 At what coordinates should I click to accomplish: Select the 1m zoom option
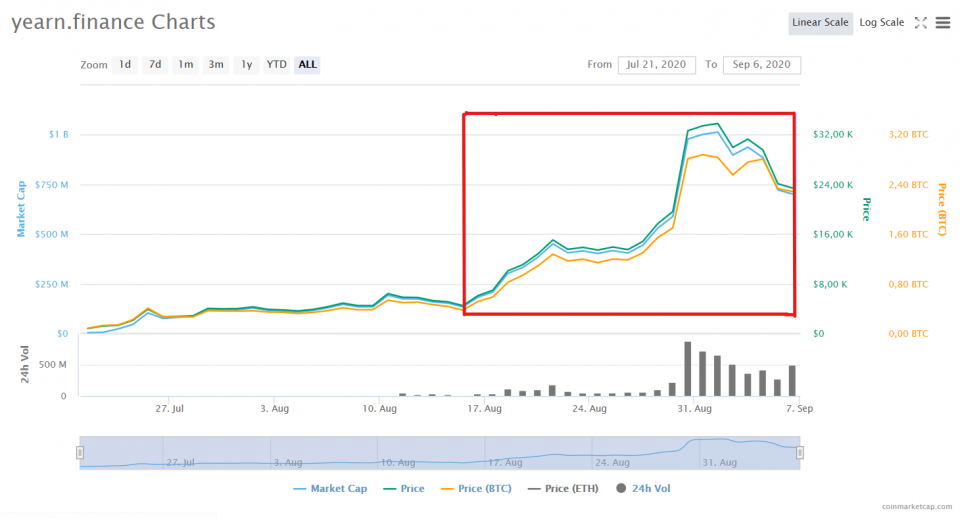point(186,65)
